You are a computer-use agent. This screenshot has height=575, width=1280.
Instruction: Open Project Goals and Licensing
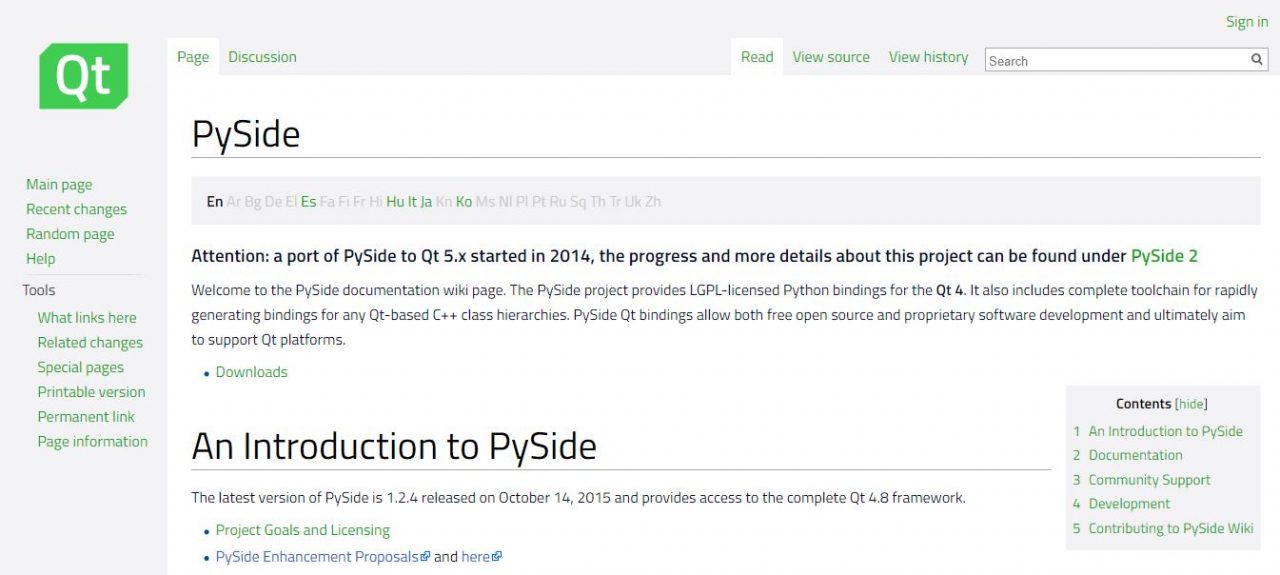303,530
